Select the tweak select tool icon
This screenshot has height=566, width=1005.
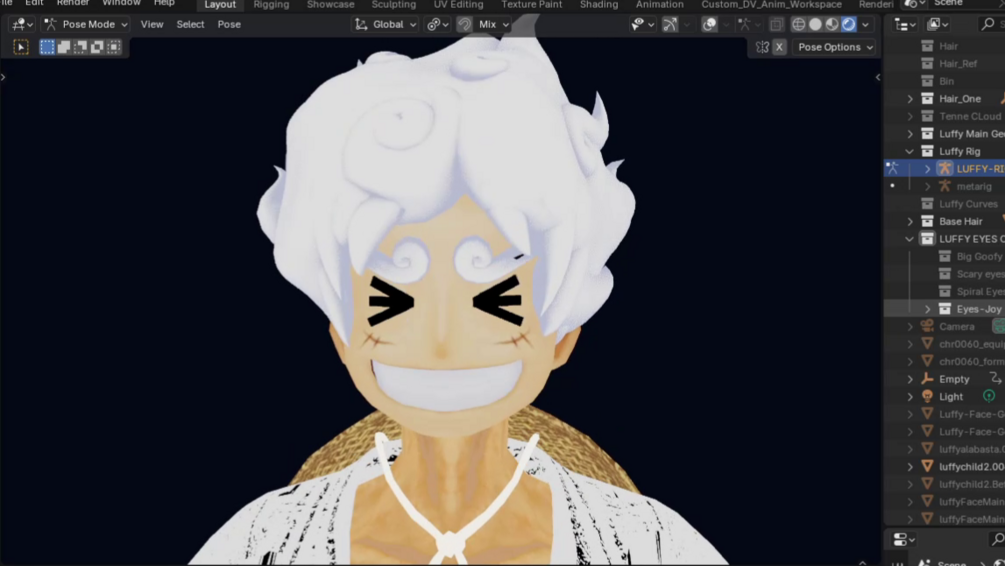tap(21, 47)
